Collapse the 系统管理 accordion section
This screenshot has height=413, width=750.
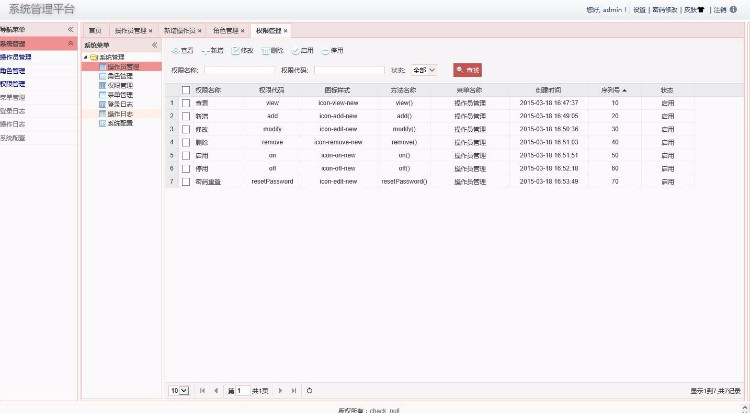coord(70,44)
